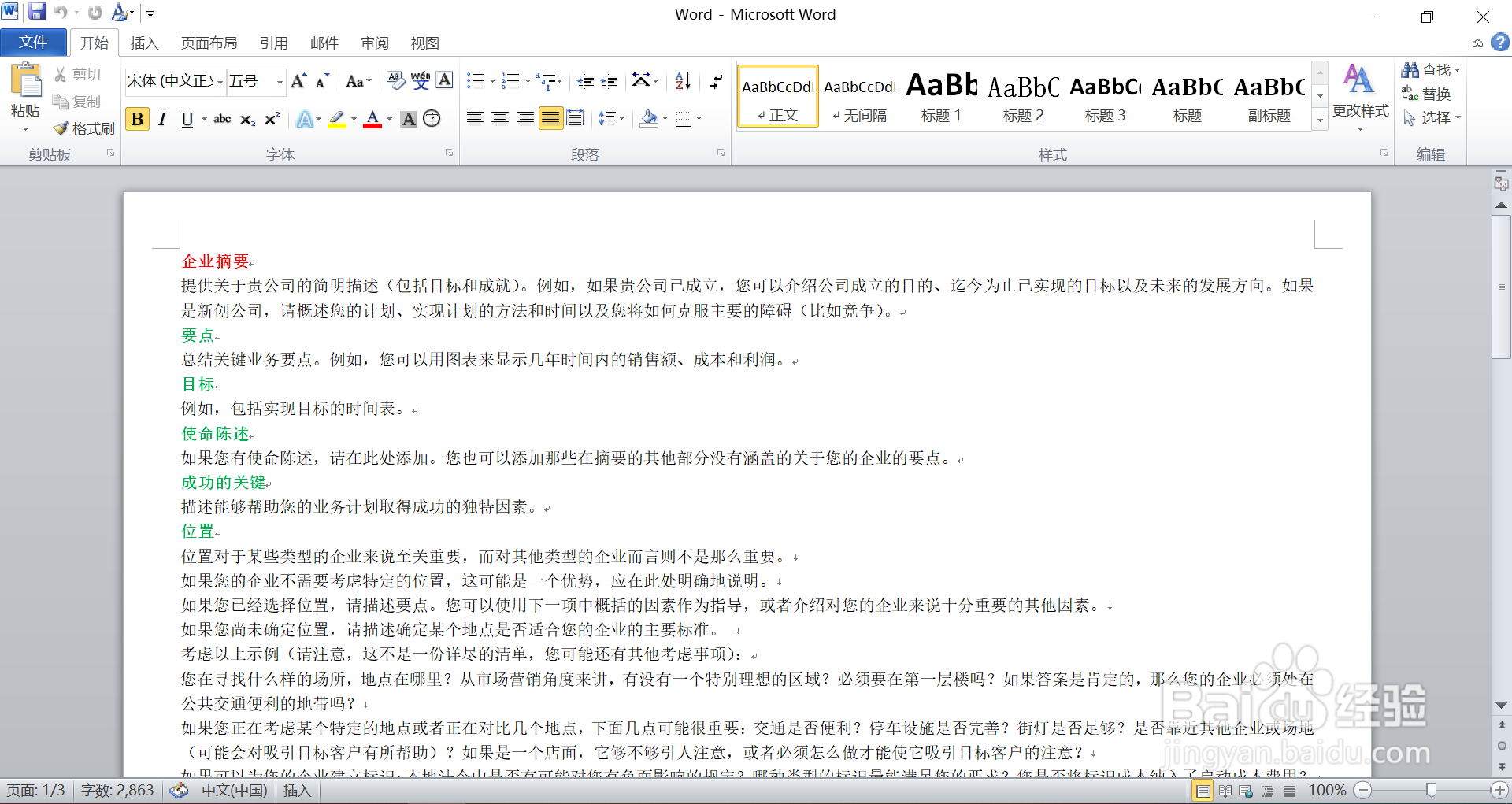Click the zoom slider handle
1512x804 pixels.
(1431, 790)
